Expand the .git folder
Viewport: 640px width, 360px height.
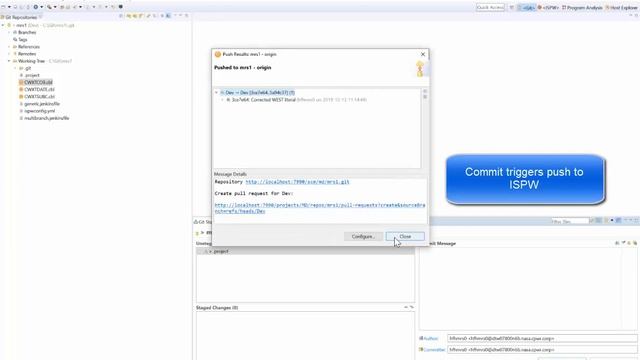point(15,68)
